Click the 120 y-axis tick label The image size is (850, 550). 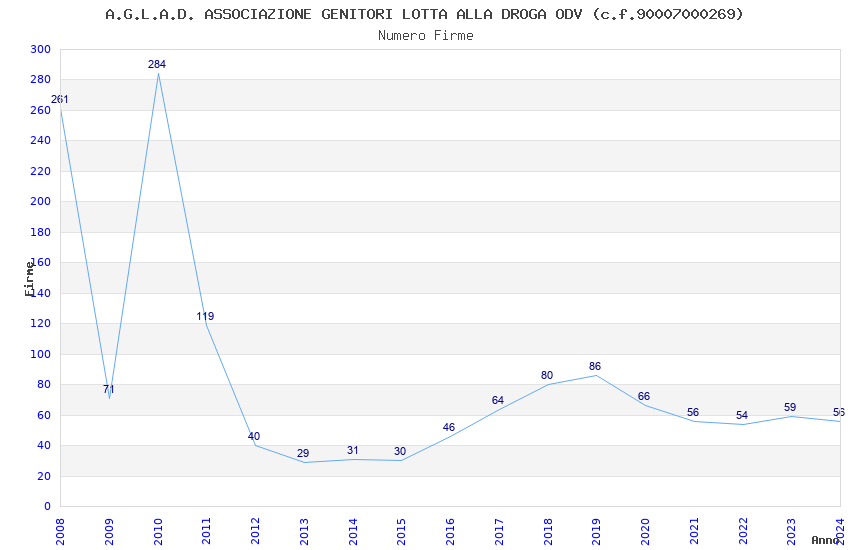41,323
